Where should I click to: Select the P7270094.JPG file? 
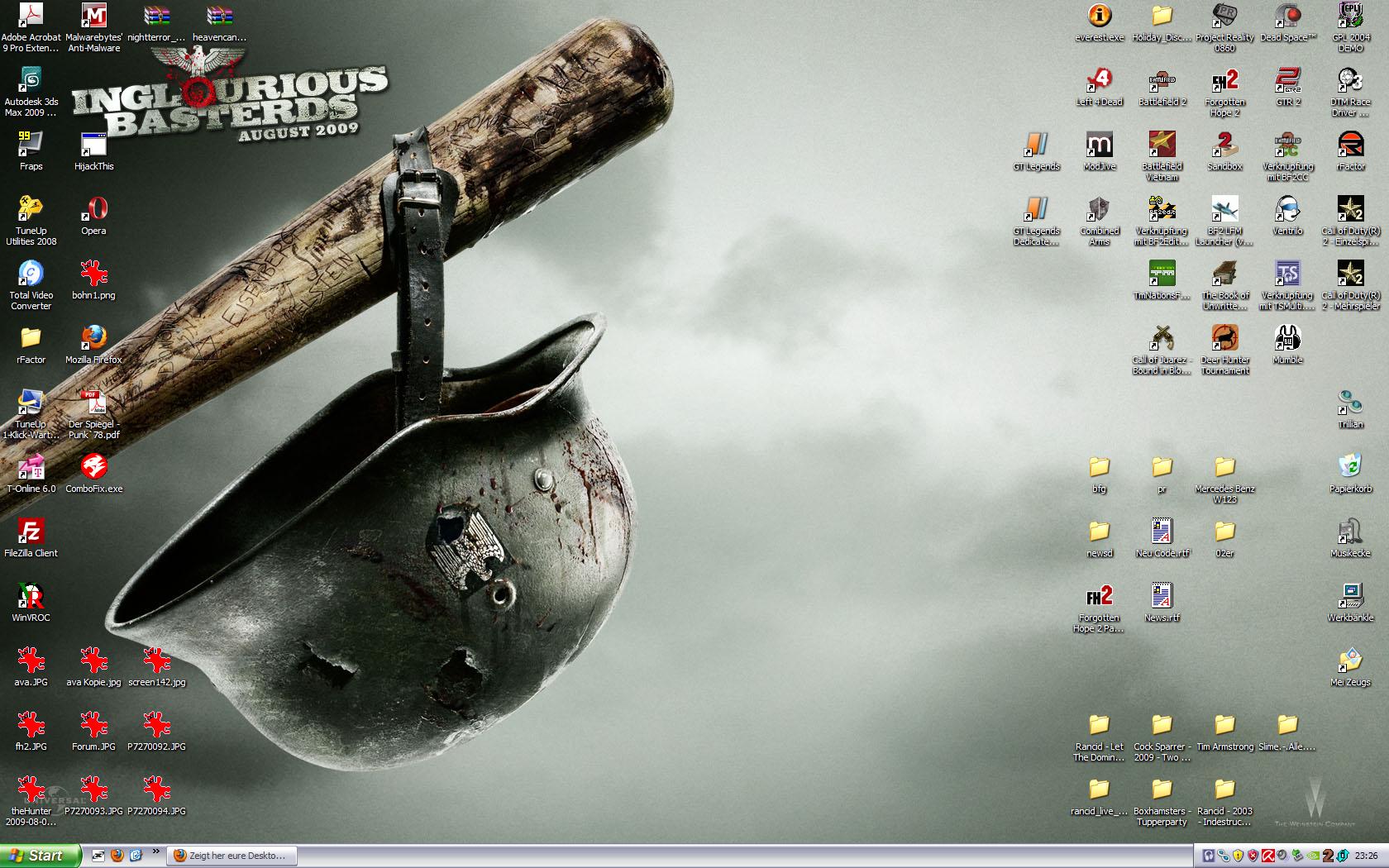(x=156, y=796)
